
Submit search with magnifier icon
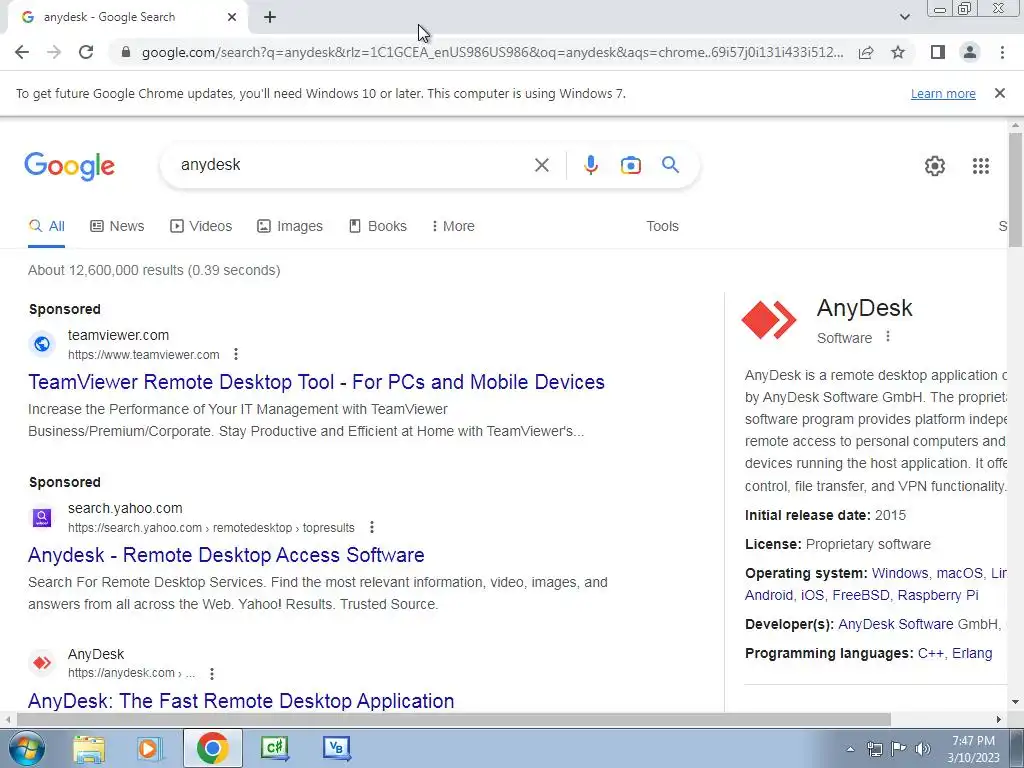click(671, 165)
